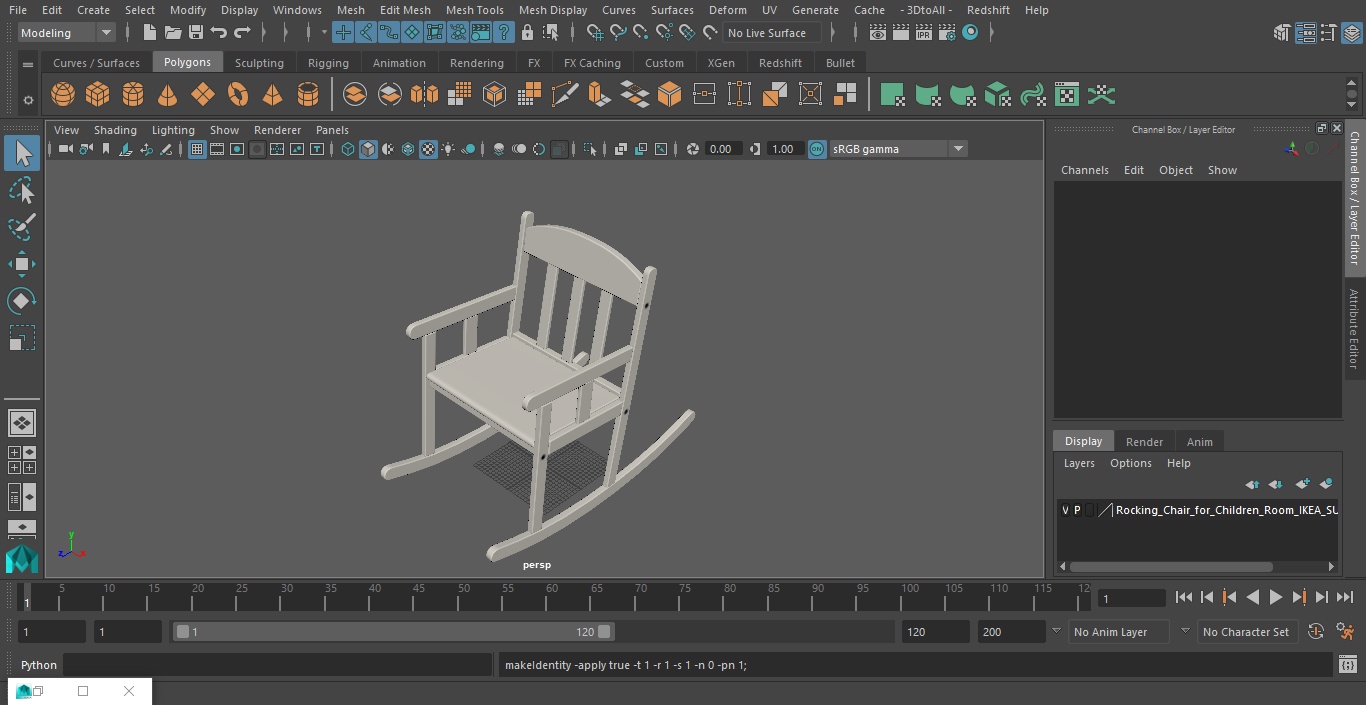This screenshot has width=1366, height=705.
Task: Click the No Live Surface field
Action: click(772, 33)
